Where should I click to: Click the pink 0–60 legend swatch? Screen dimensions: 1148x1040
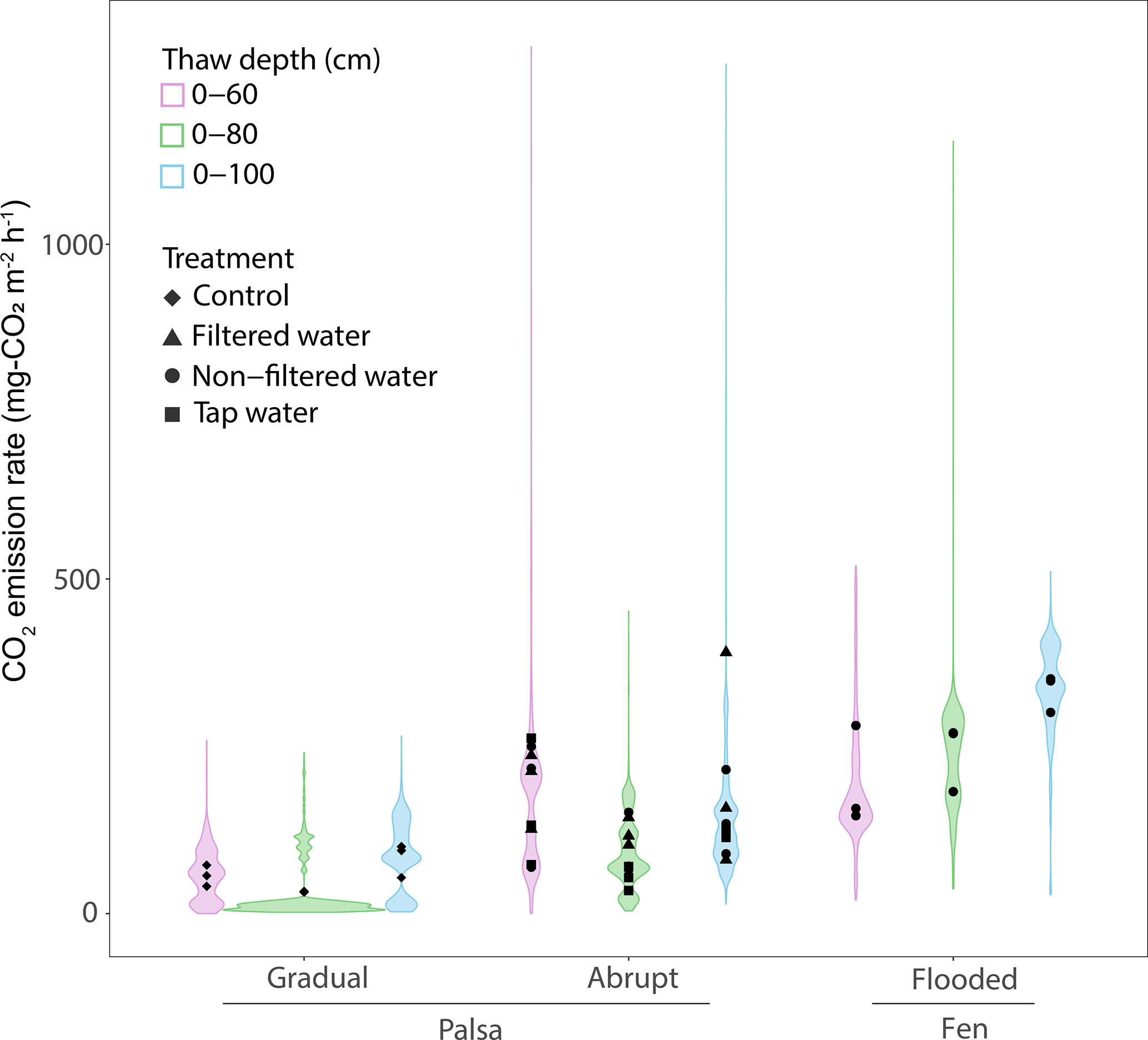(173, 95)
